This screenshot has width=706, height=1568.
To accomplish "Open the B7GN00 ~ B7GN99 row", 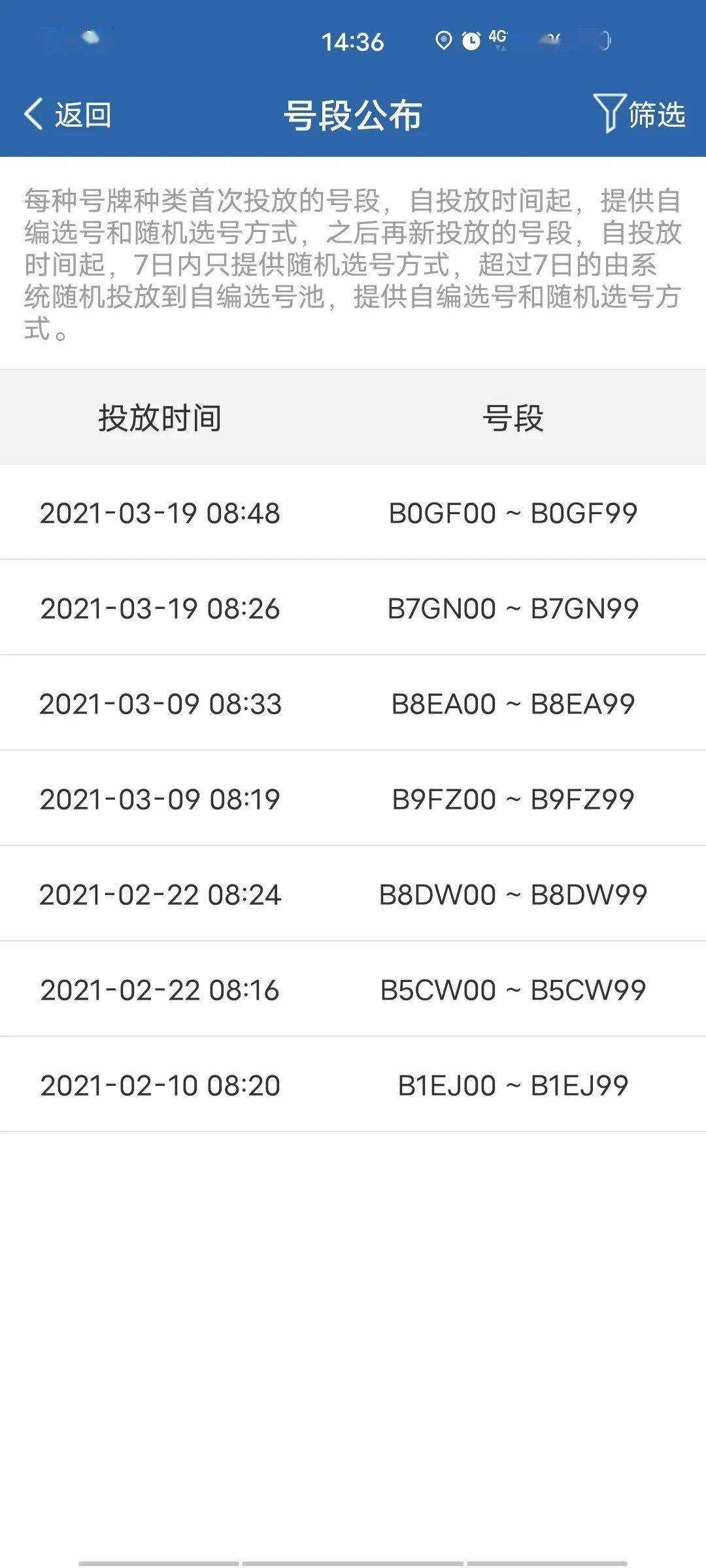I will tap(353, 608).
